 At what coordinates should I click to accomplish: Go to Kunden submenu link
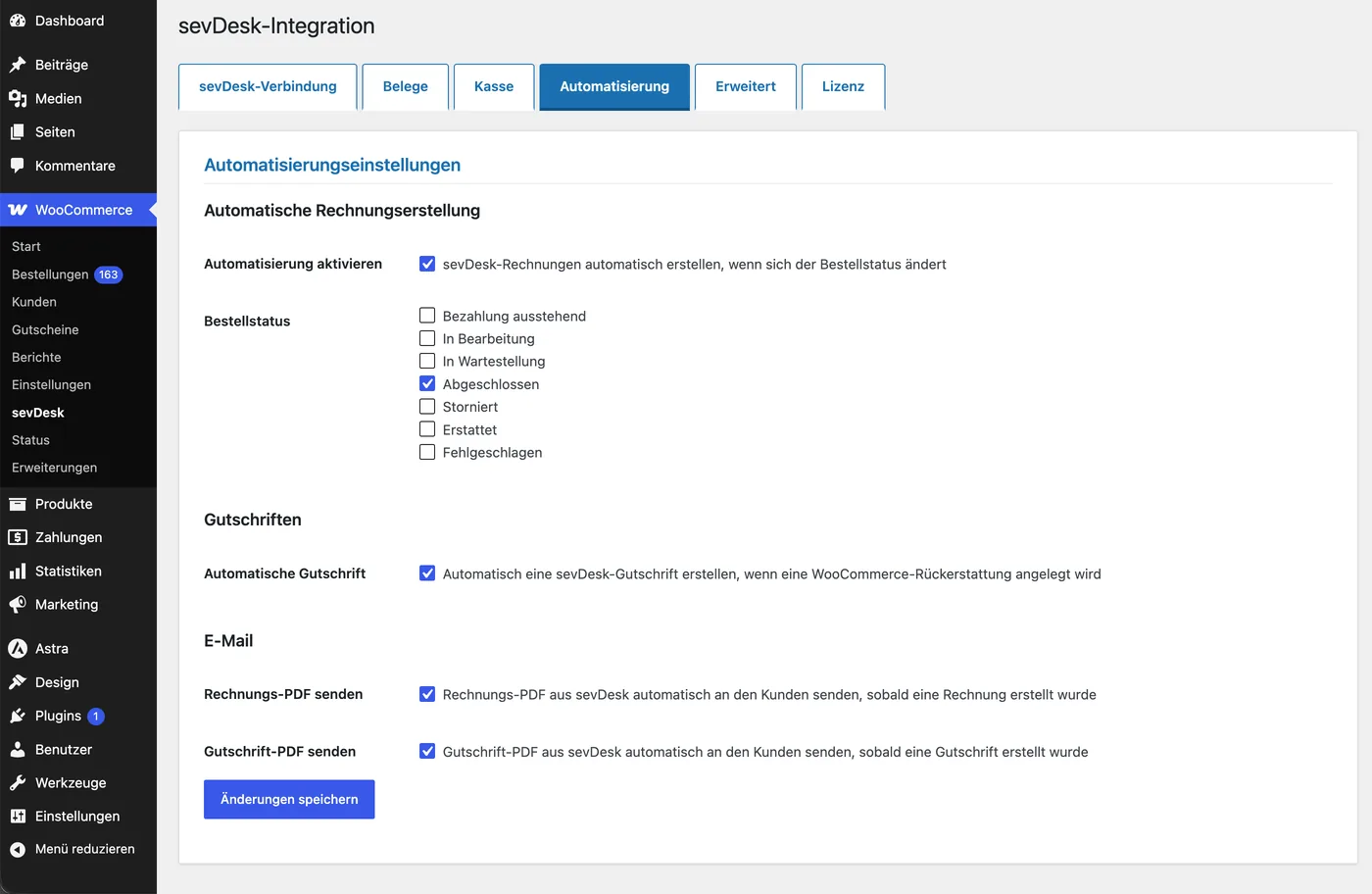click(34, 302)
